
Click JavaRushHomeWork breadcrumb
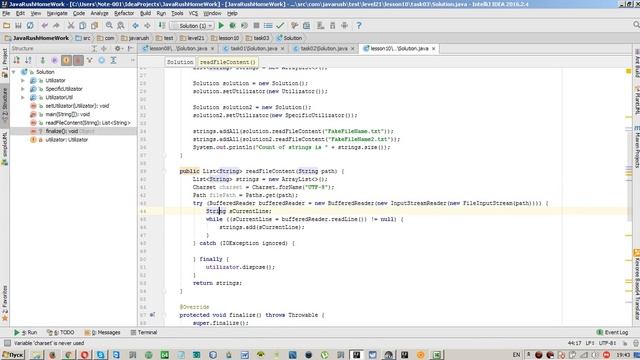click(36, 38)
